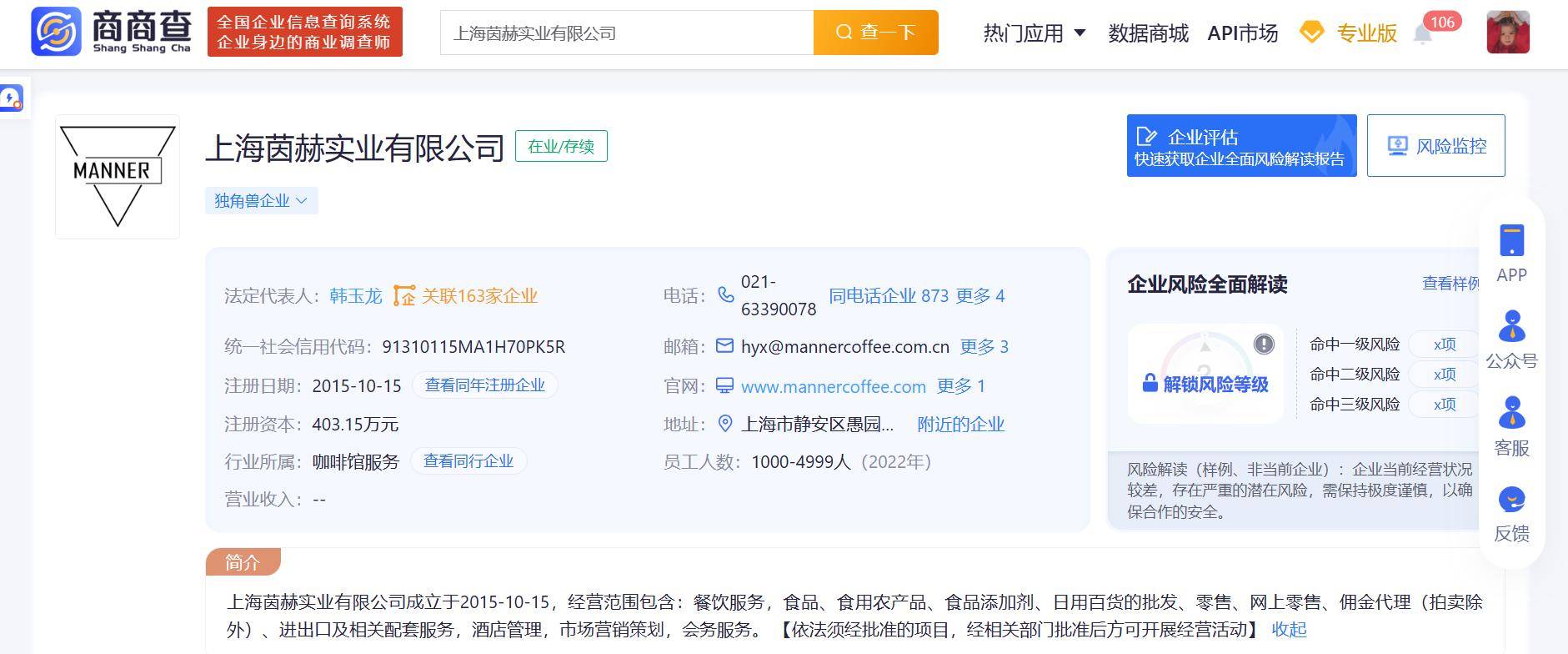Click the 风险监控 monitor icon
This screenshot has height=654, width=1568.
tap(1397, 146)
